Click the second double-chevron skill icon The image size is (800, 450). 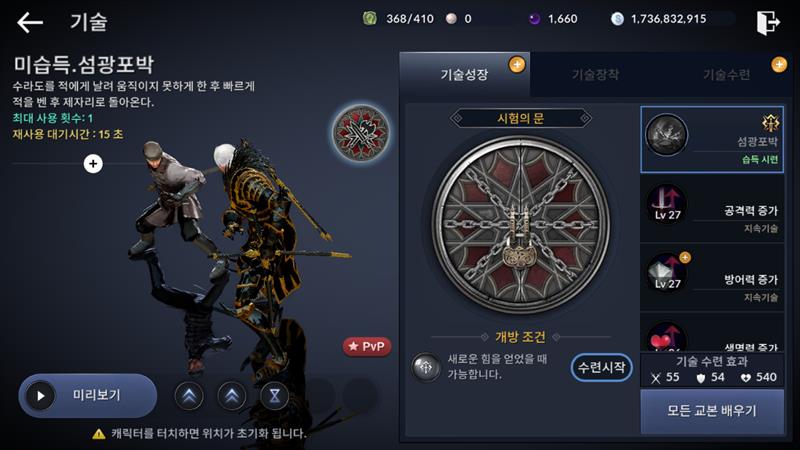pyautogui.click(x=232, y=395)
